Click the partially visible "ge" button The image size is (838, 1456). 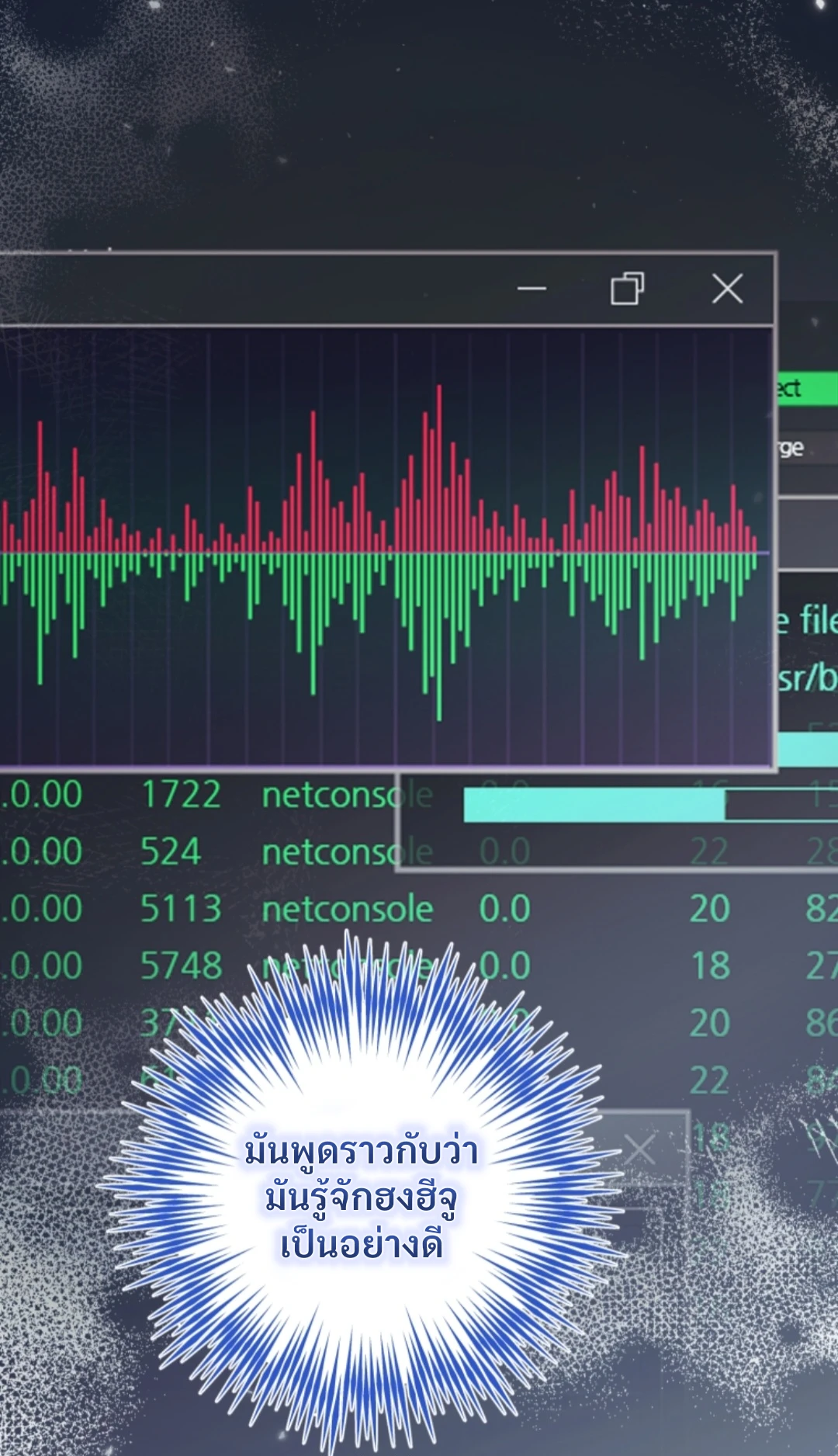[795, 448]
